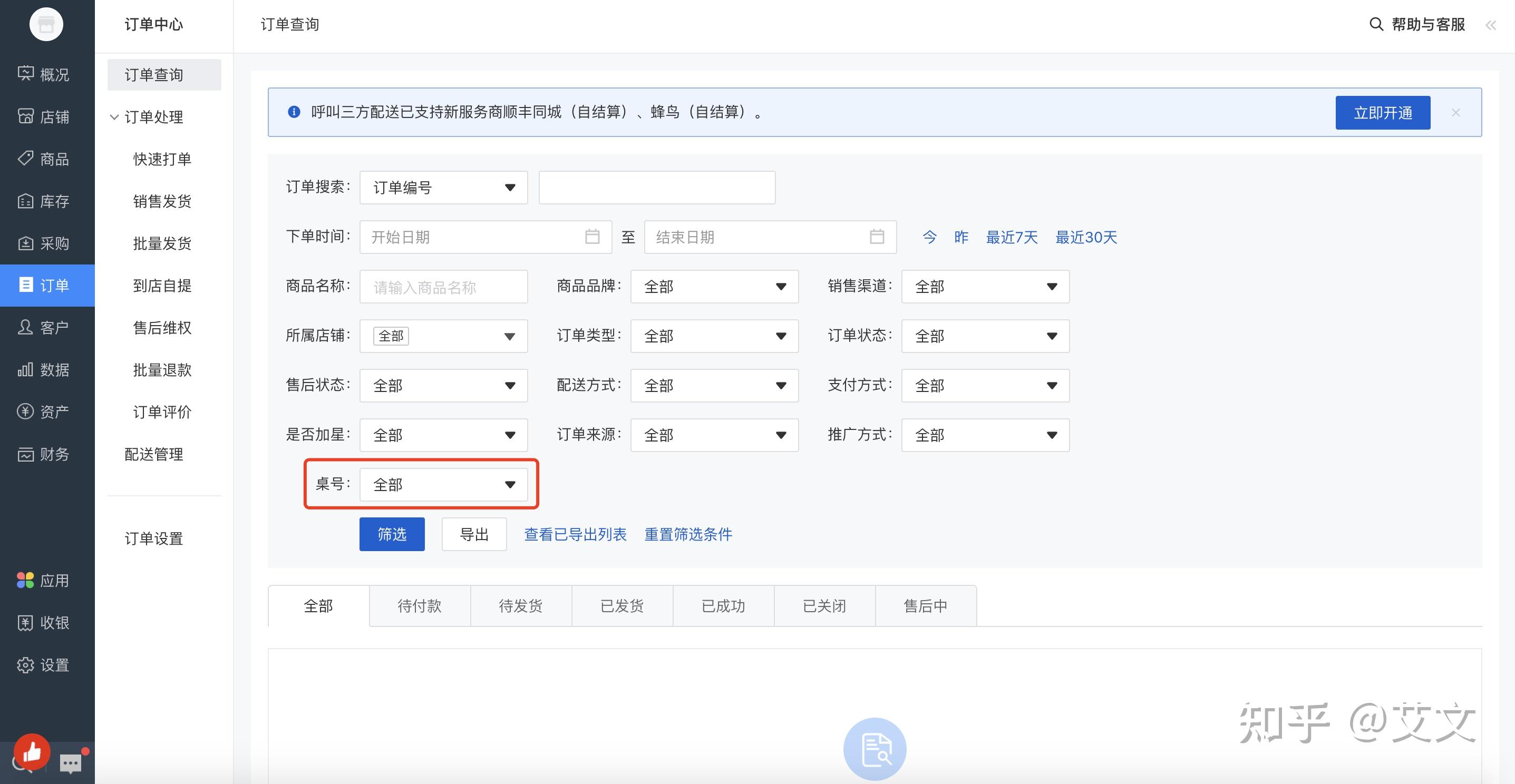Open the start date calendar icon
1515x784 pixels.
pos(592,236)
